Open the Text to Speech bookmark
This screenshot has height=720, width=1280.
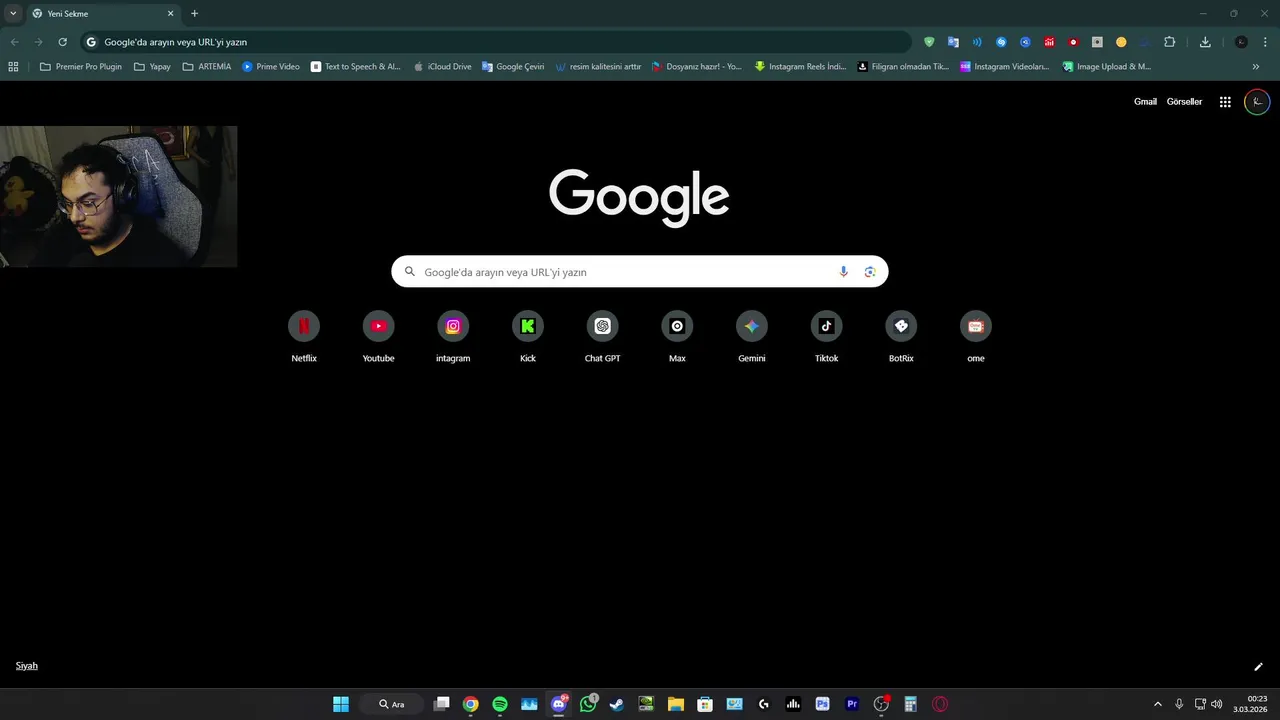pos(356,67)
